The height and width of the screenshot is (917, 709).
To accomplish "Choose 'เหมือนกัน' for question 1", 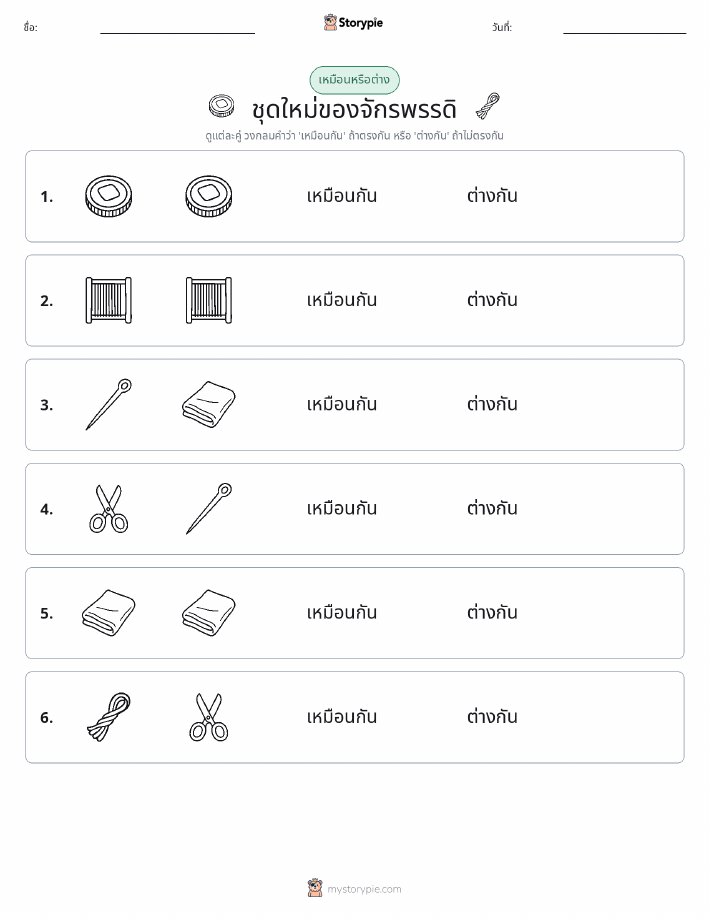I will [x=342, y=196].
